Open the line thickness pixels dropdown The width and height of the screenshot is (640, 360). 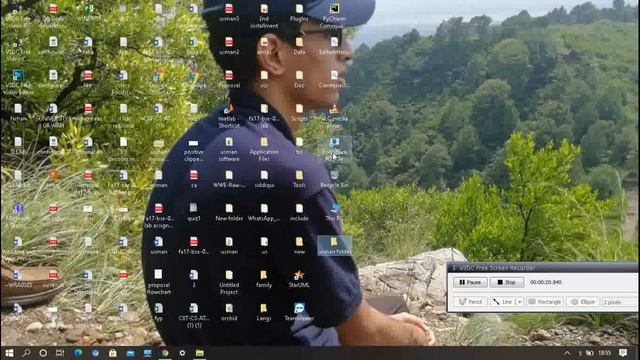point(620,302)
